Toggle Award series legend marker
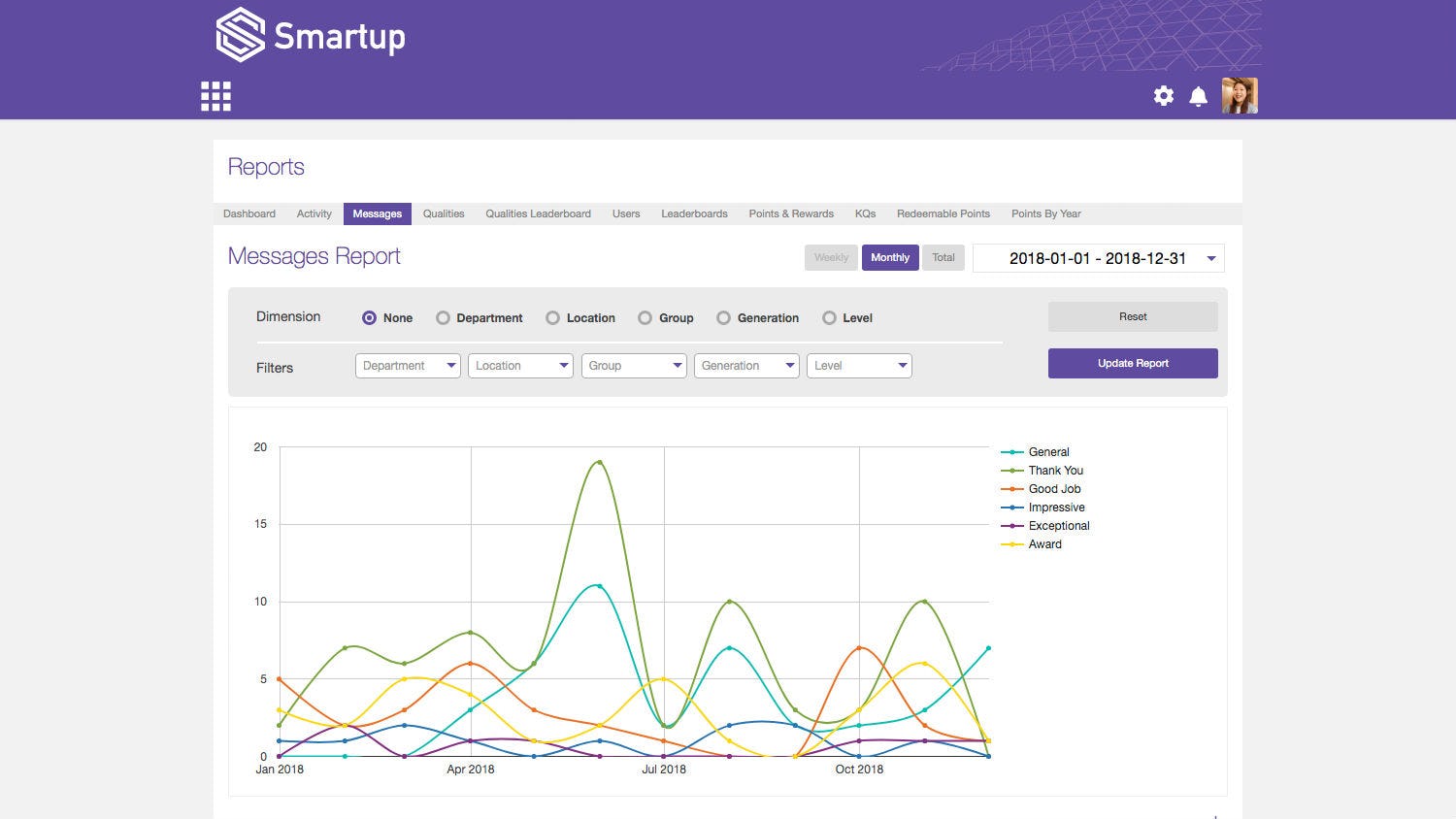 tap(1012, 544)
